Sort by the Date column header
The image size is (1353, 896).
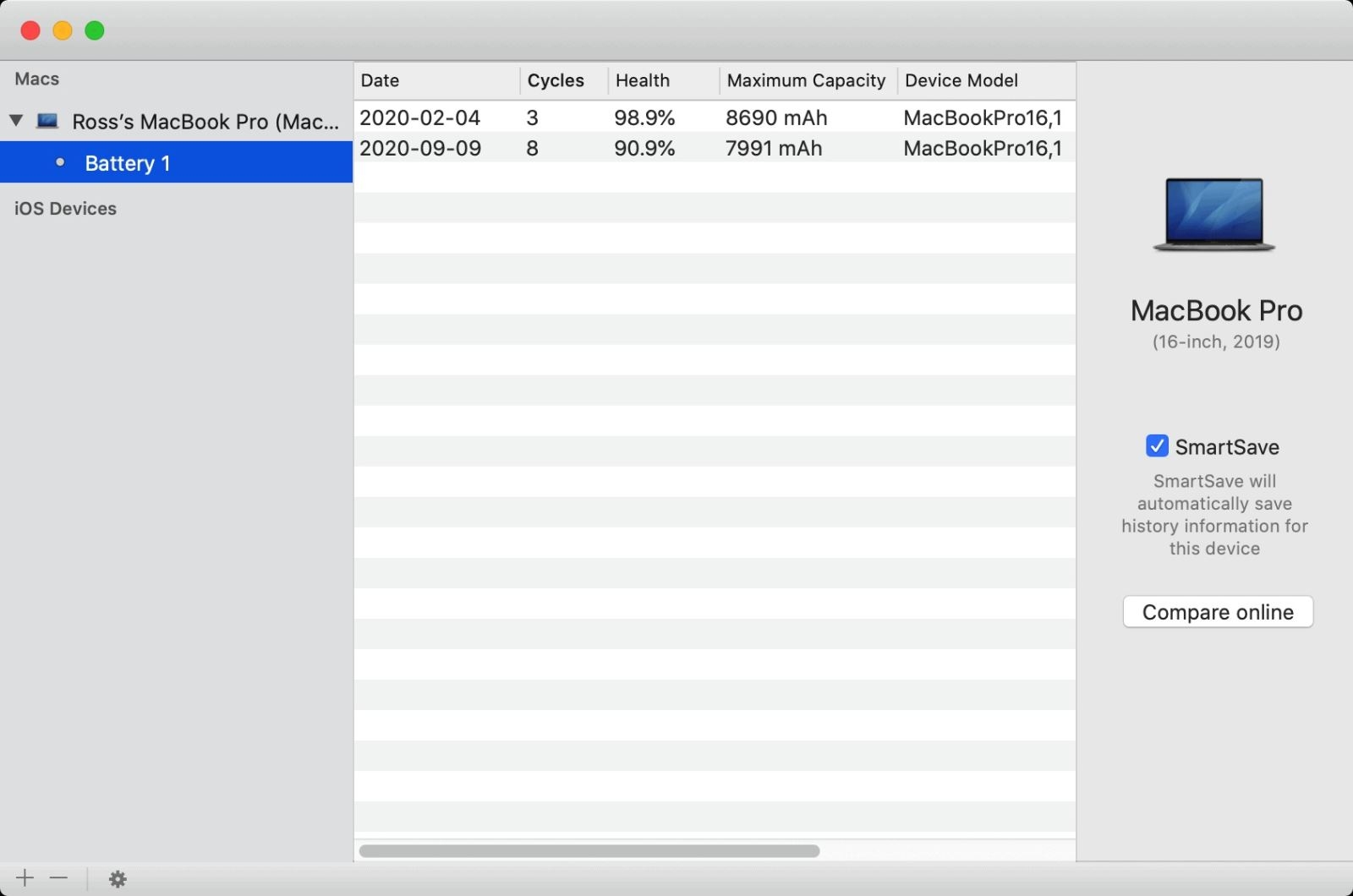436,80
